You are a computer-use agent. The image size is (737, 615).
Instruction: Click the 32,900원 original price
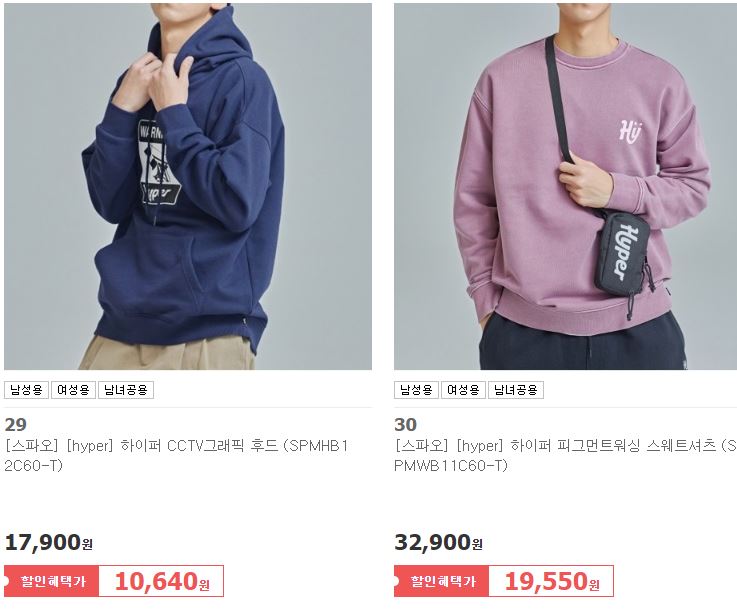point(439,543)
